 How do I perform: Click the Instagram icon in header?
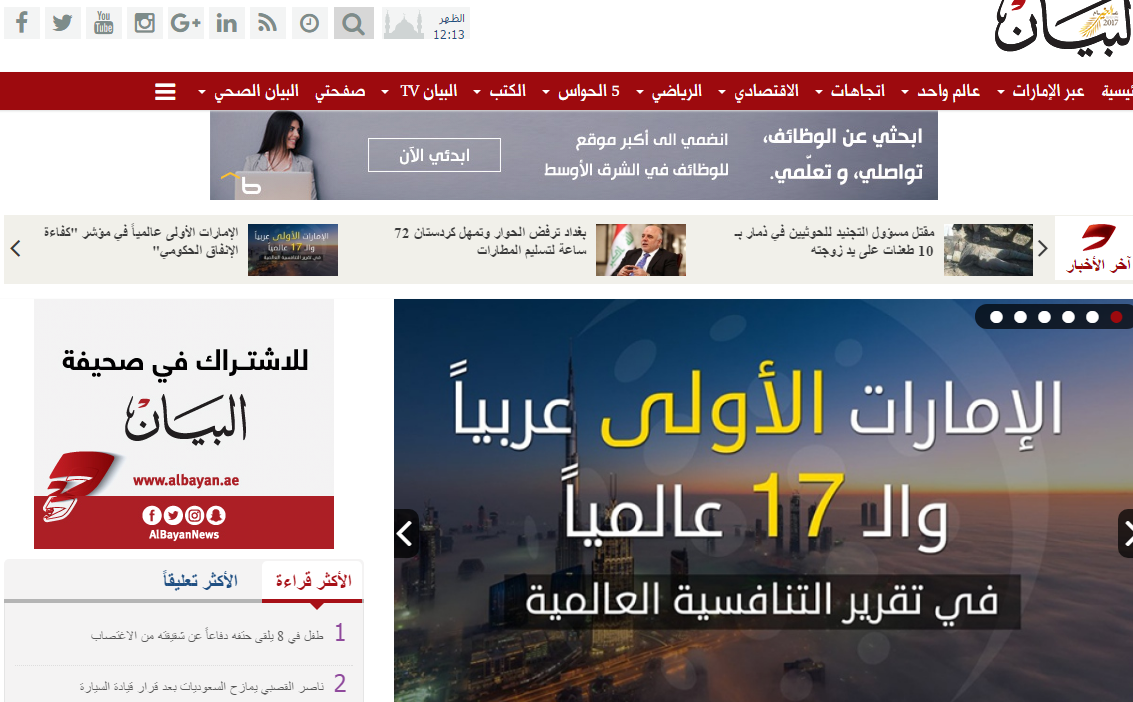tap(145, 23)
